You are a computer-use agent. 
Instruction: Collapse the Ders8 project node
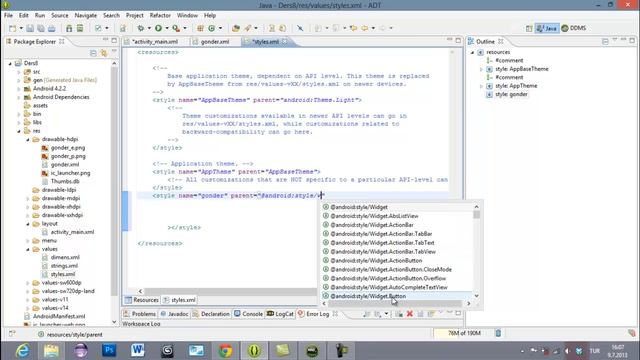(10, 63)
